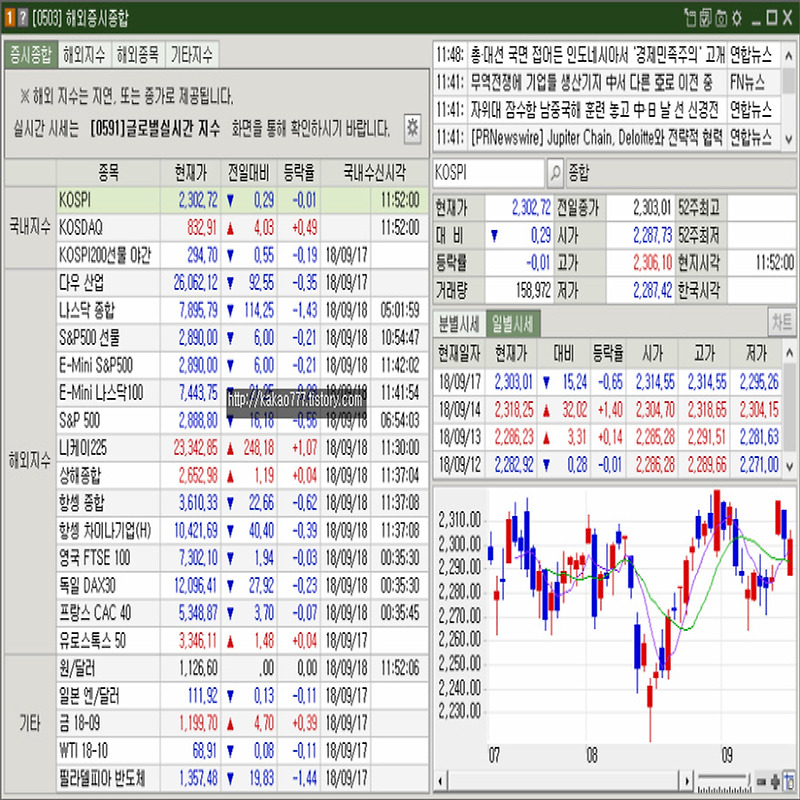Click the question mark help icon
800x800 pixels.
coord(23,18)
